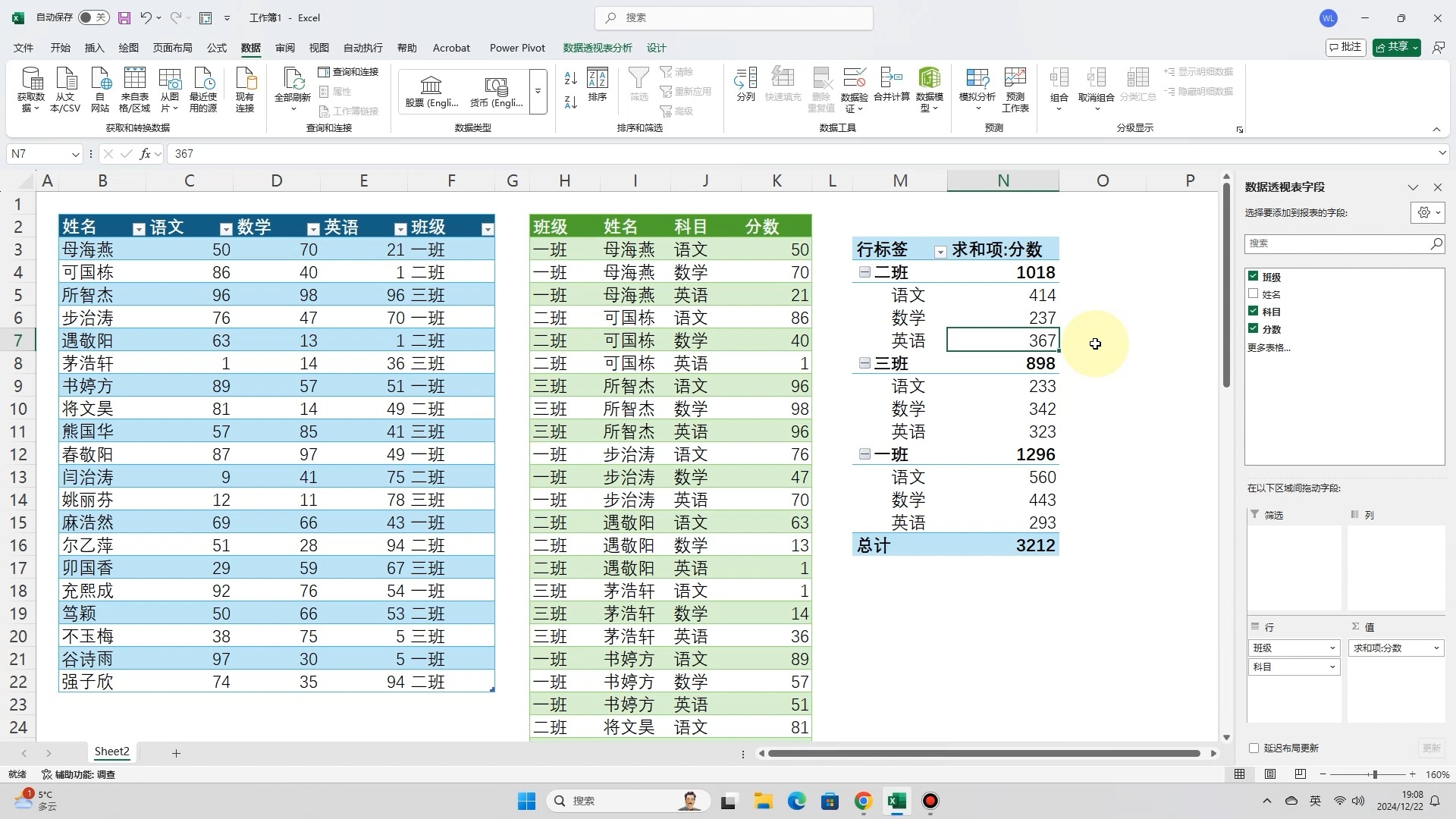Open the 行标签 filter dropdown
1456x819 pixels.
pos(940,250)
